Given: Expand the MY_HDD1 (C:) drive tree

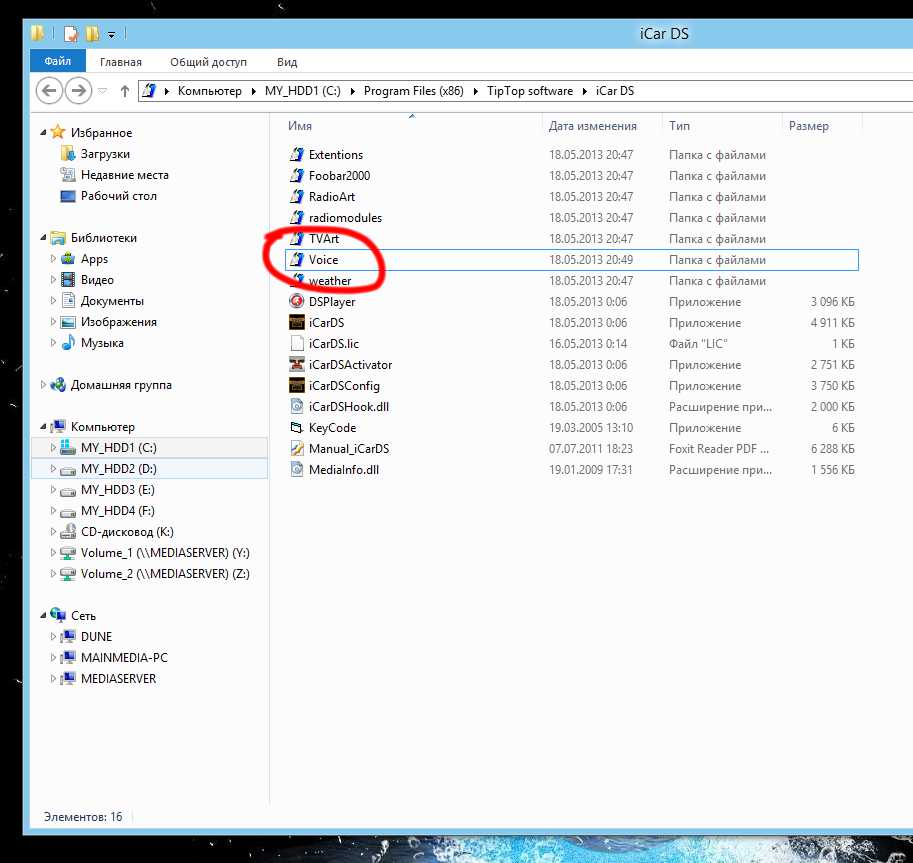Looking at the screenshot, I should pyautogui.click(x=54, y=448).
